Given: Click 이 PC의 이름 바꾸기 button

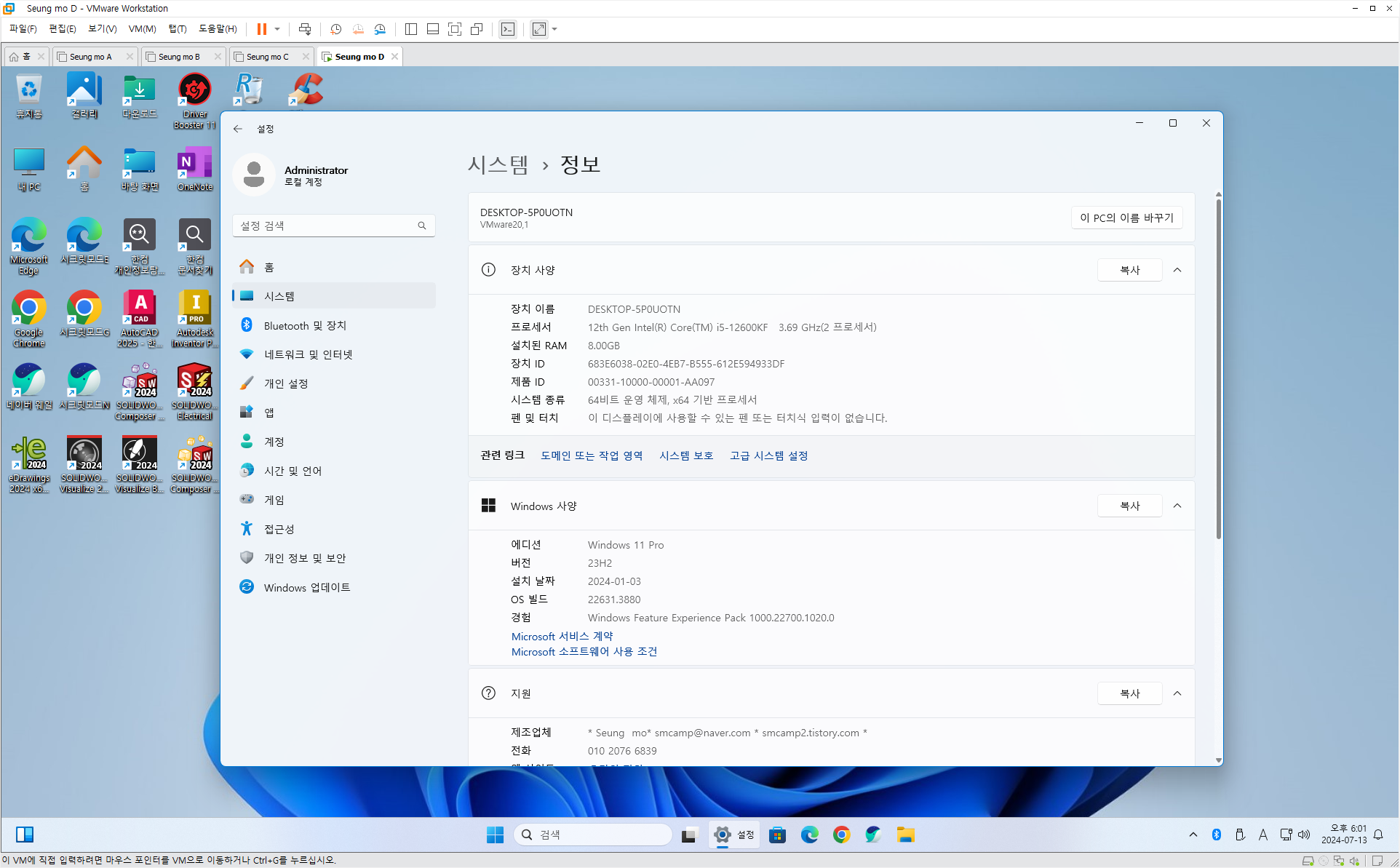Looking at the screenshot, I should tap(1126, 218).
